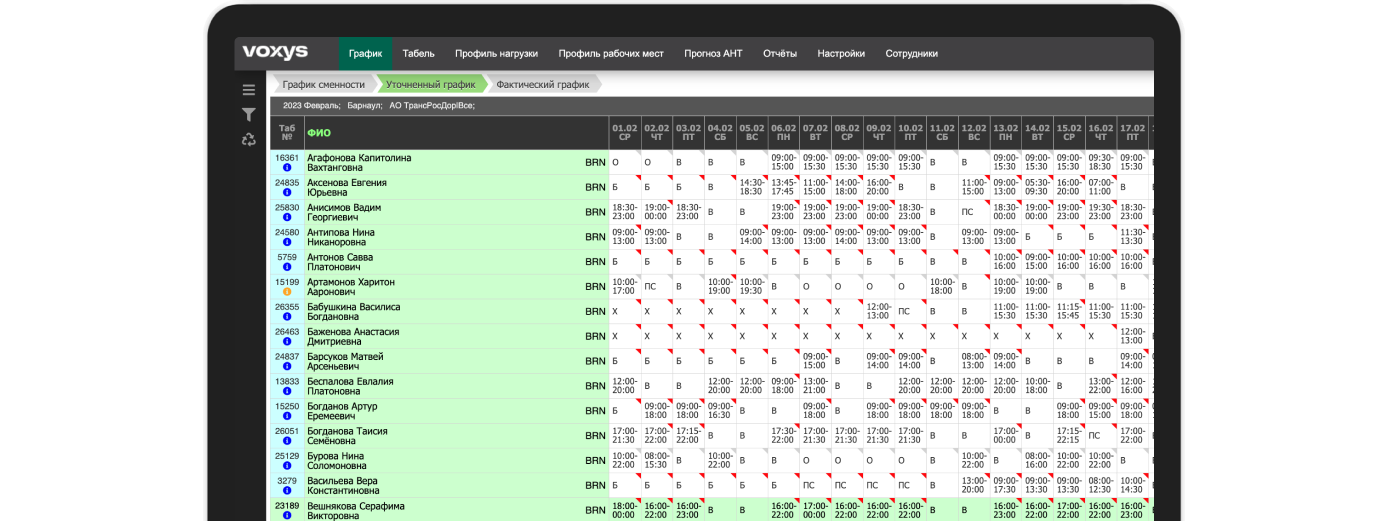1388x521 pixels.
Task: Select the 01.02 СР date column header
Action: coord(625,133)
